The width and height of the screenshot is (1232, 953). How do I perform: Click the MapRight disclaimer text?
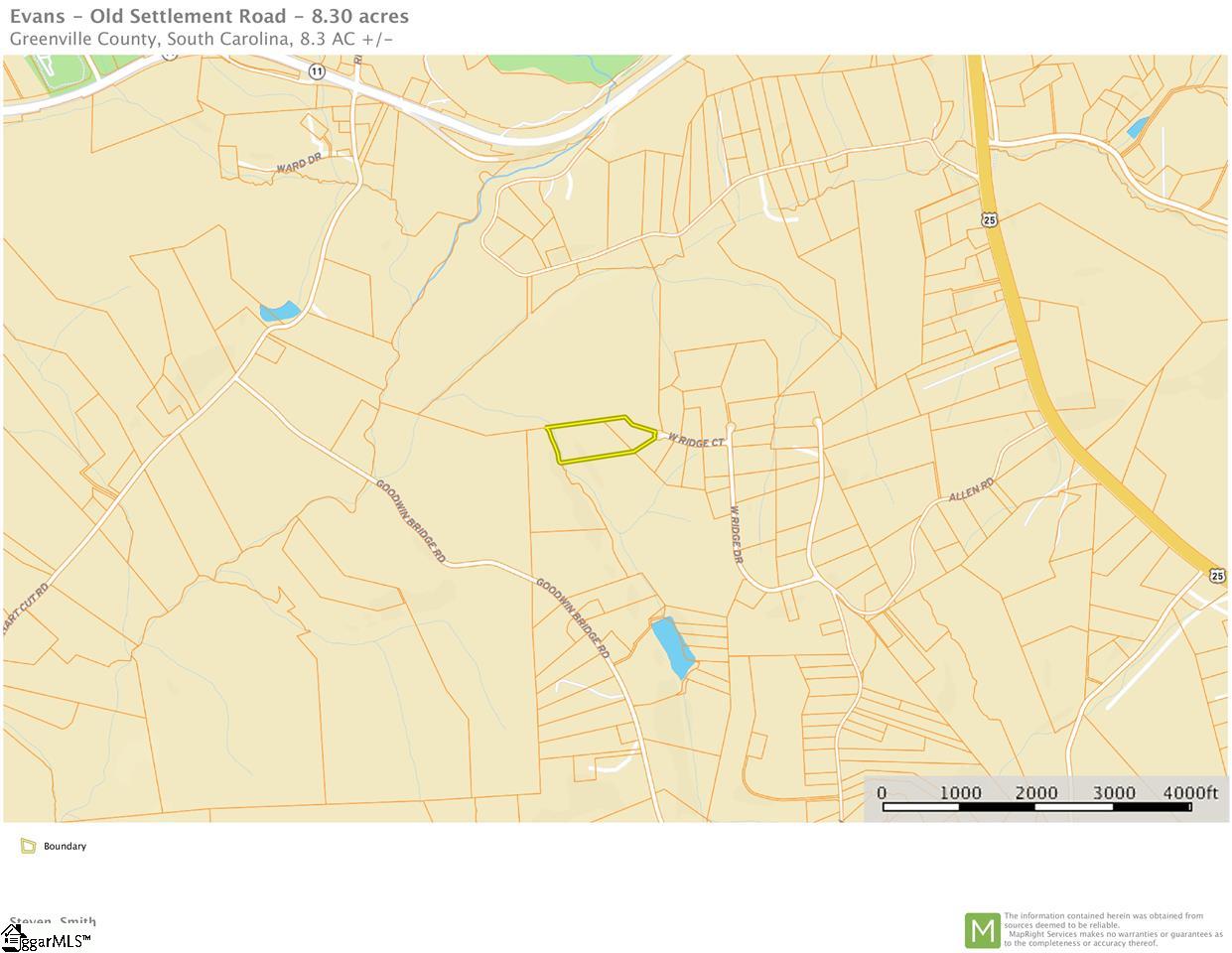[1113, 930]
